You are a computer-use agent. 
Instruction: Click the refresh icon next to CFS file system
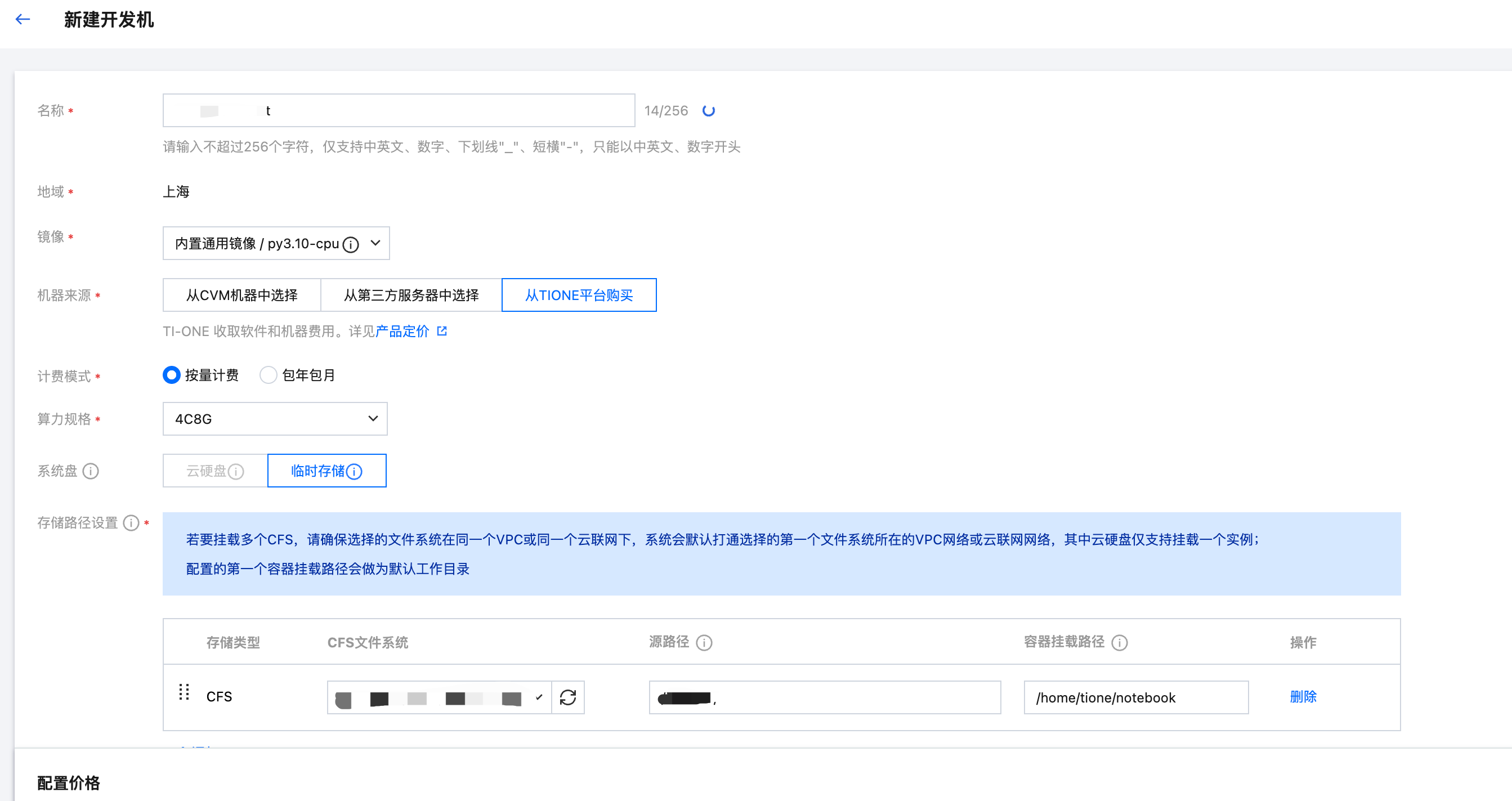567,697
